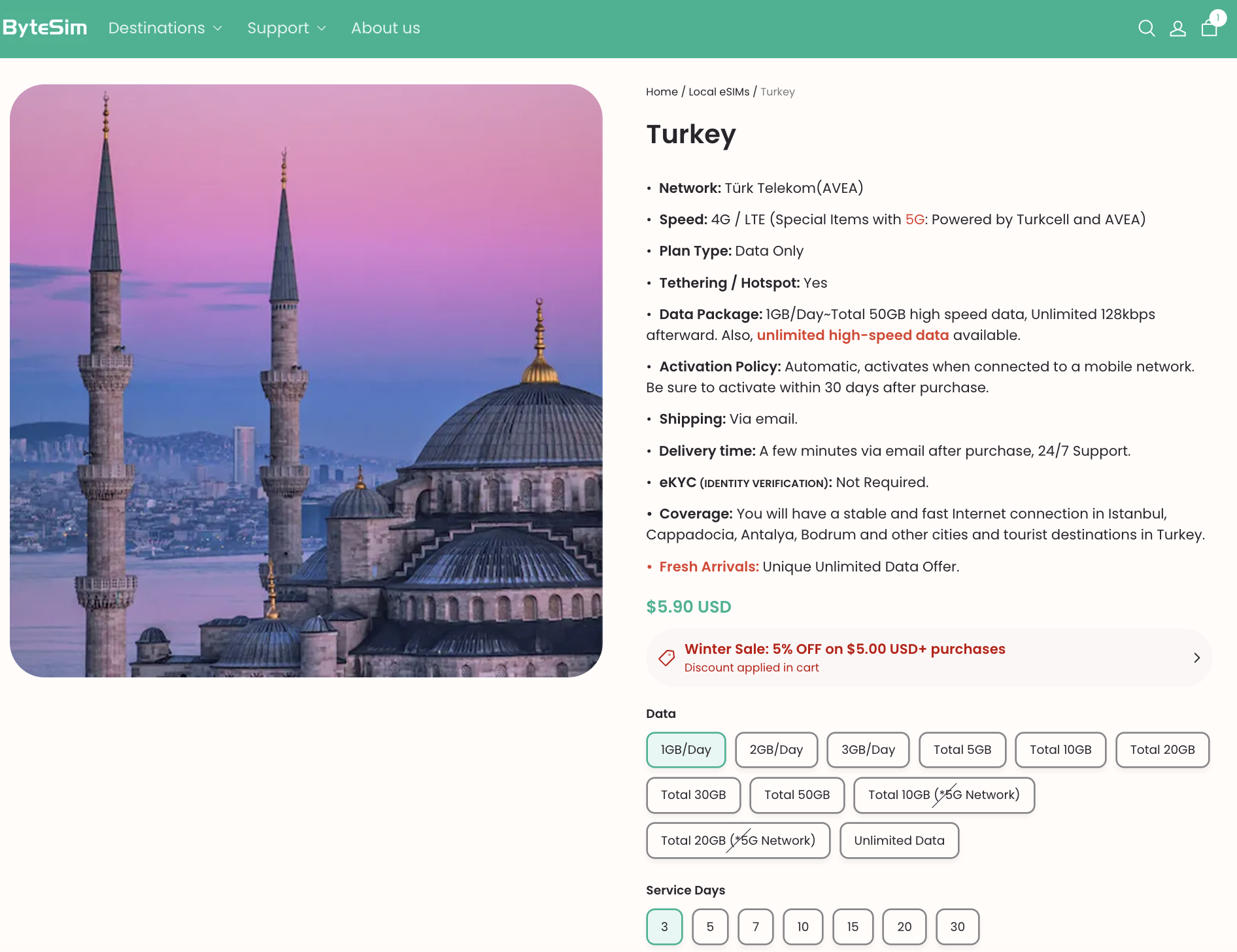The height and width of the screenshot is (952, 1237).
Task: Select 7 service days option
Action: tap(755, 927)
